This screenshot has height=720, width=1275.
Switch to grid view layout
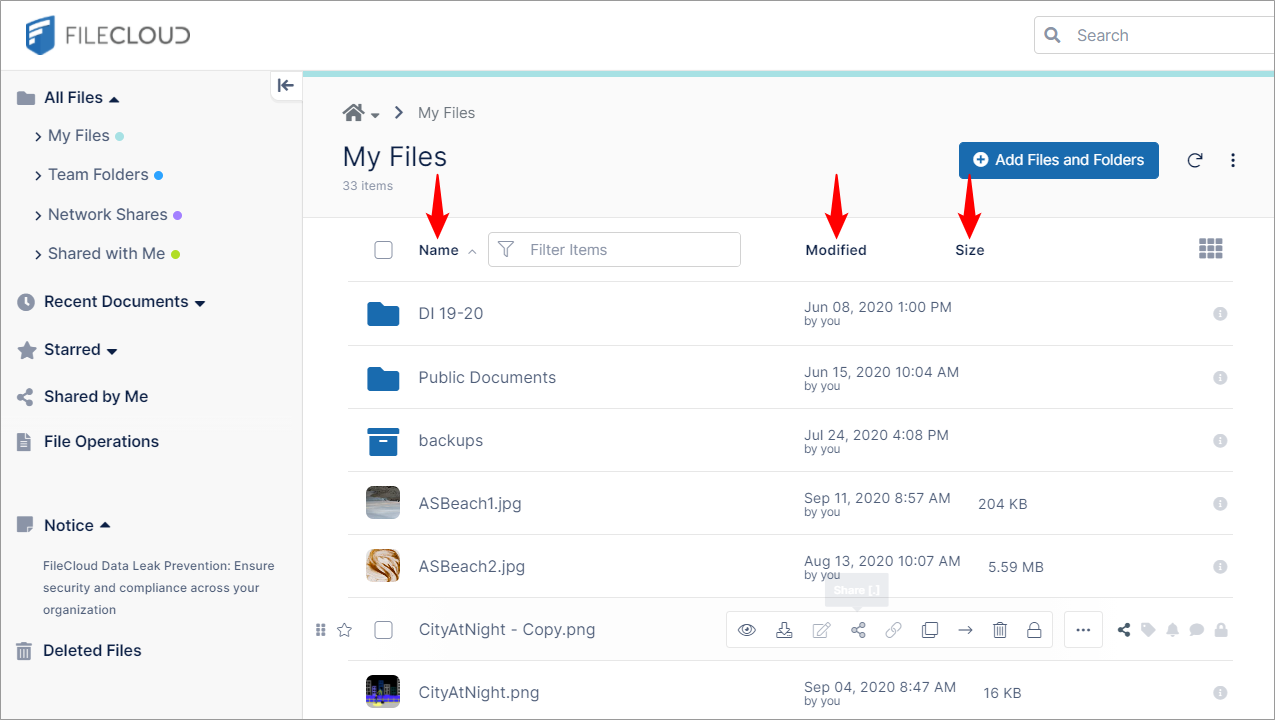[1210, 249]
